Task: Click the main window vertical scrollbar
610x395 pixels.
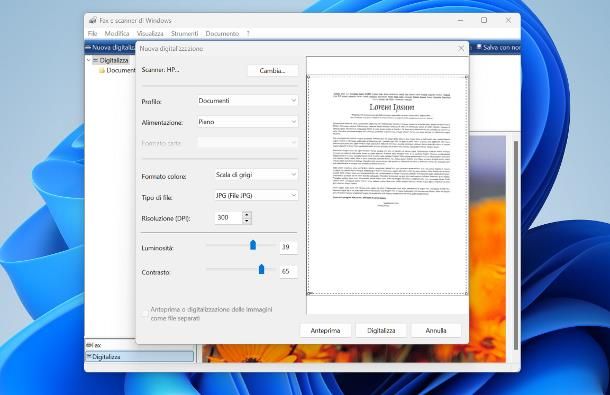Action: (x=516, y=245)
